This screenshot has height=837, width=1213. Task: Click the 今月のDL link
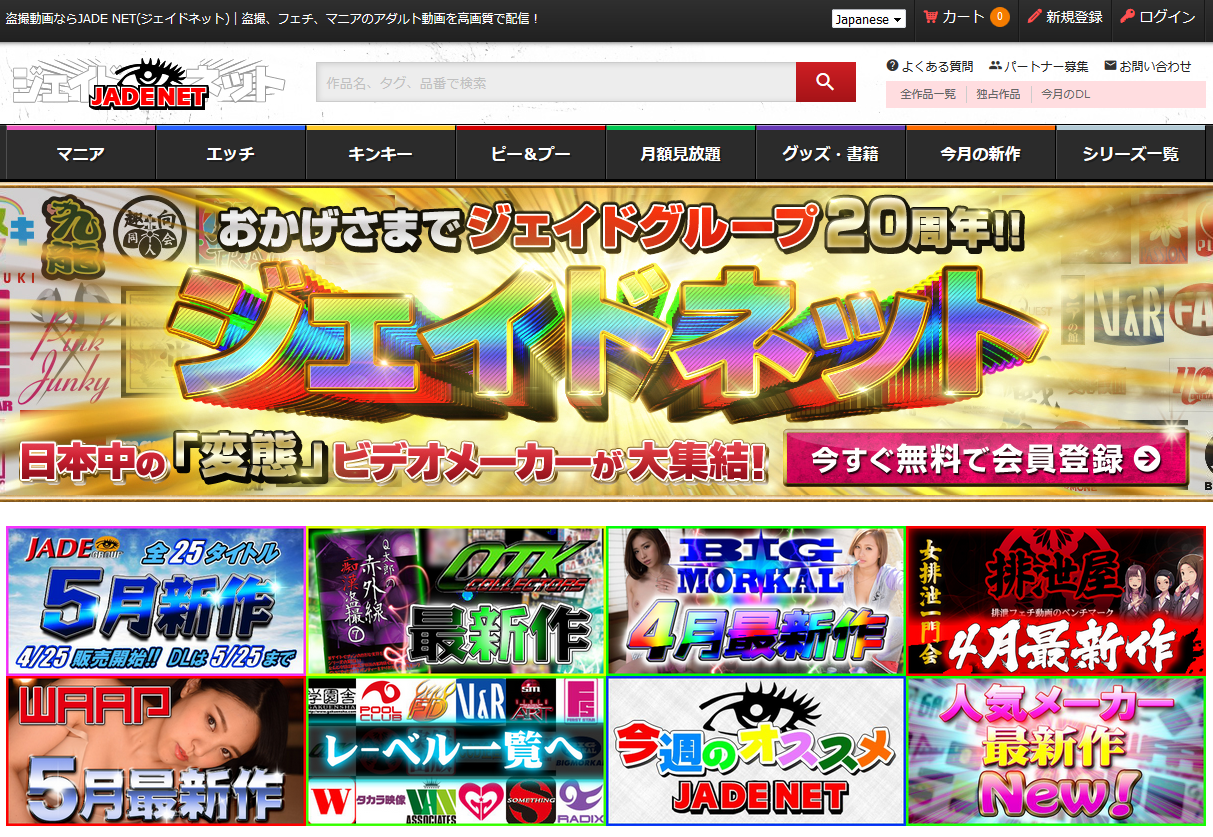[x=1066, y=94]
